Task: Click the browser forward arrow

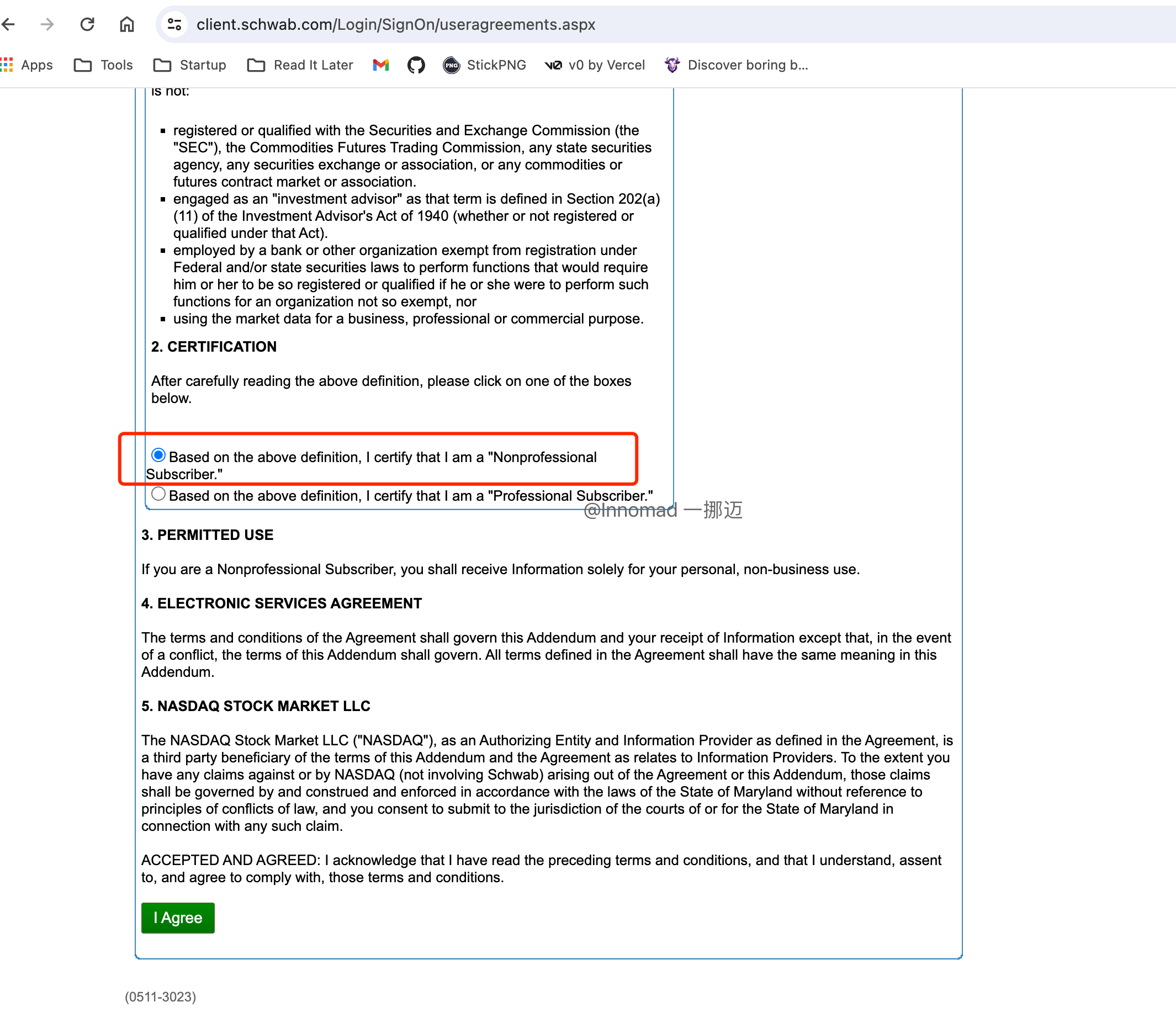Action: tap(47, 24)
